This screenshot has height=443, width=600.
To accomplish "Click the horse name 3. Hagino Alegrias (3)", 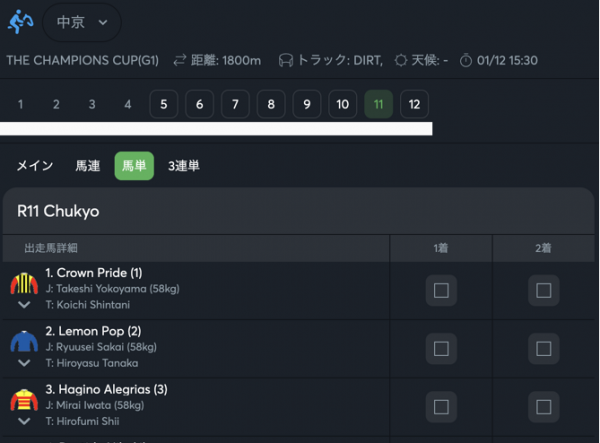I will [x=106, y=389].
